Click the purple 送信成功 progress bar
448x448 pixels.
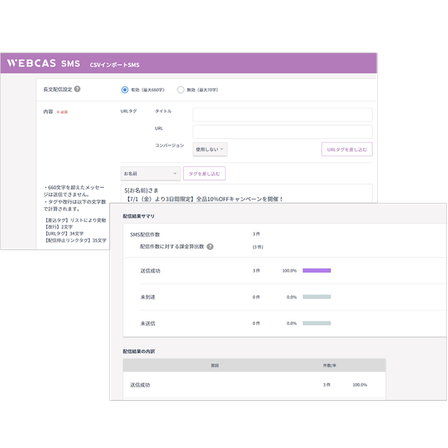(317, 270)
